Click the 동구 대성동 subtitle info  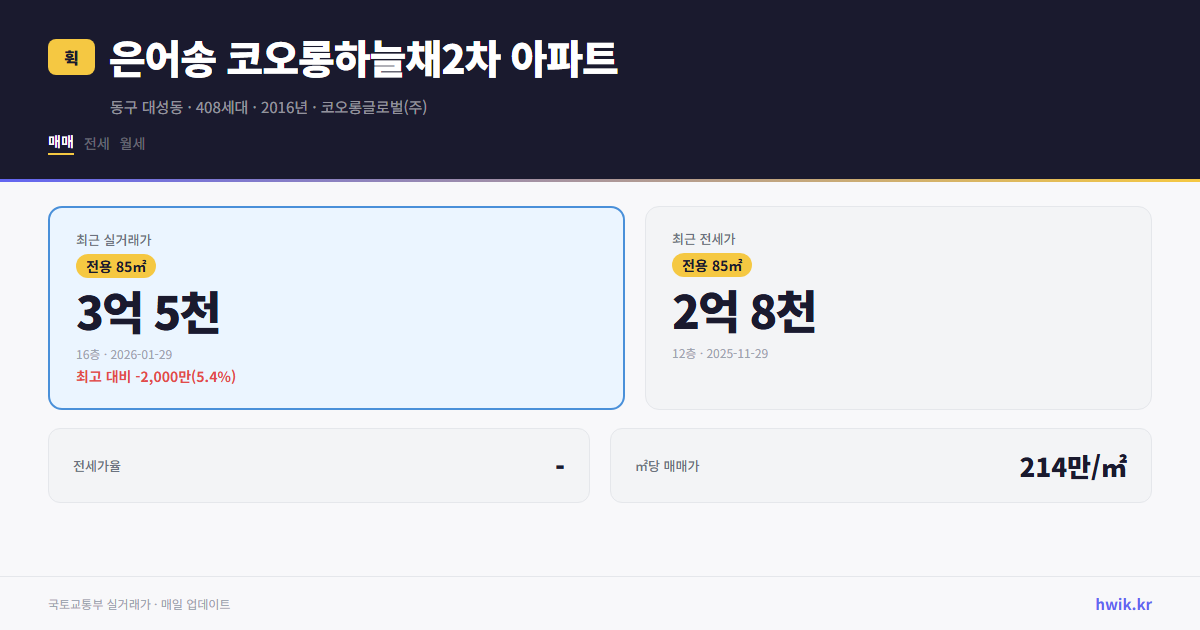(x=267, y=106)
